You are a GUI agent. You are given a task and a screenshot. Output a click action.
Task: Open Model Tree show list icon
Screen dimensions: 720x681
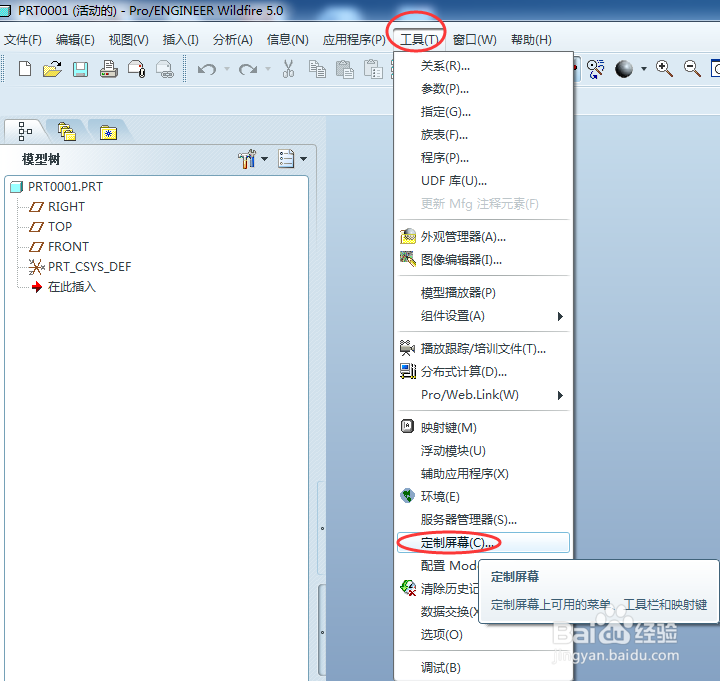point(286,159)
